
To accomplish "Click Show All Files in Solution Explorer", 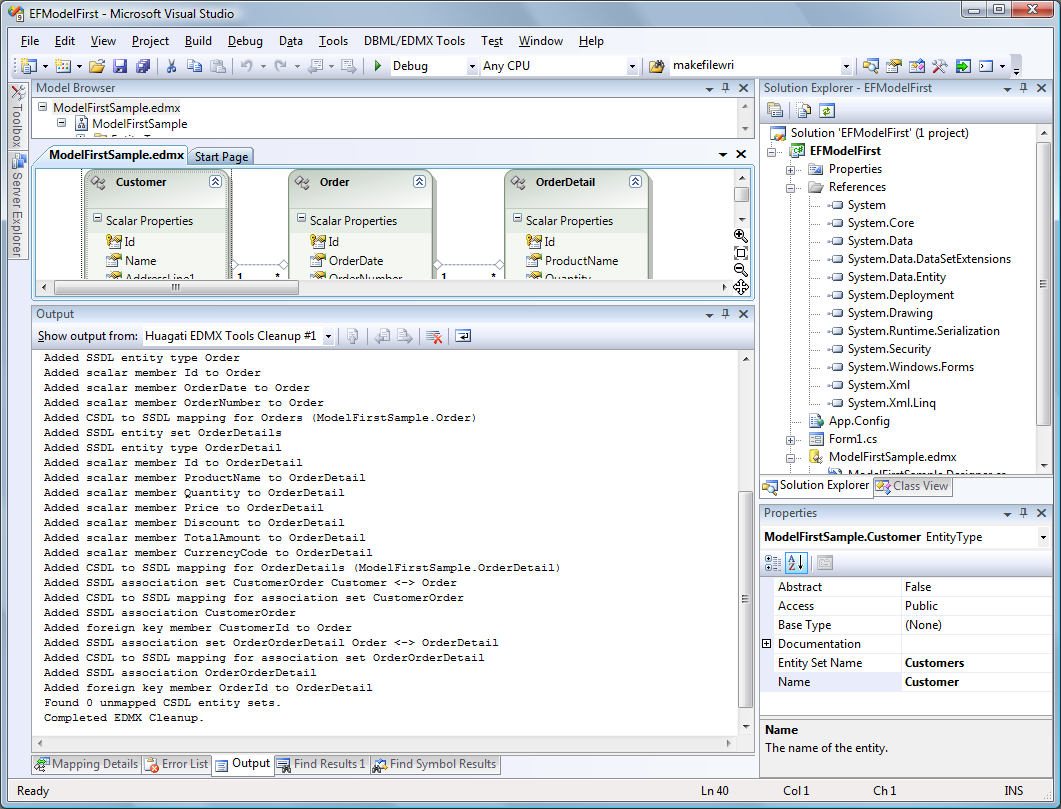I will [804, 110].
